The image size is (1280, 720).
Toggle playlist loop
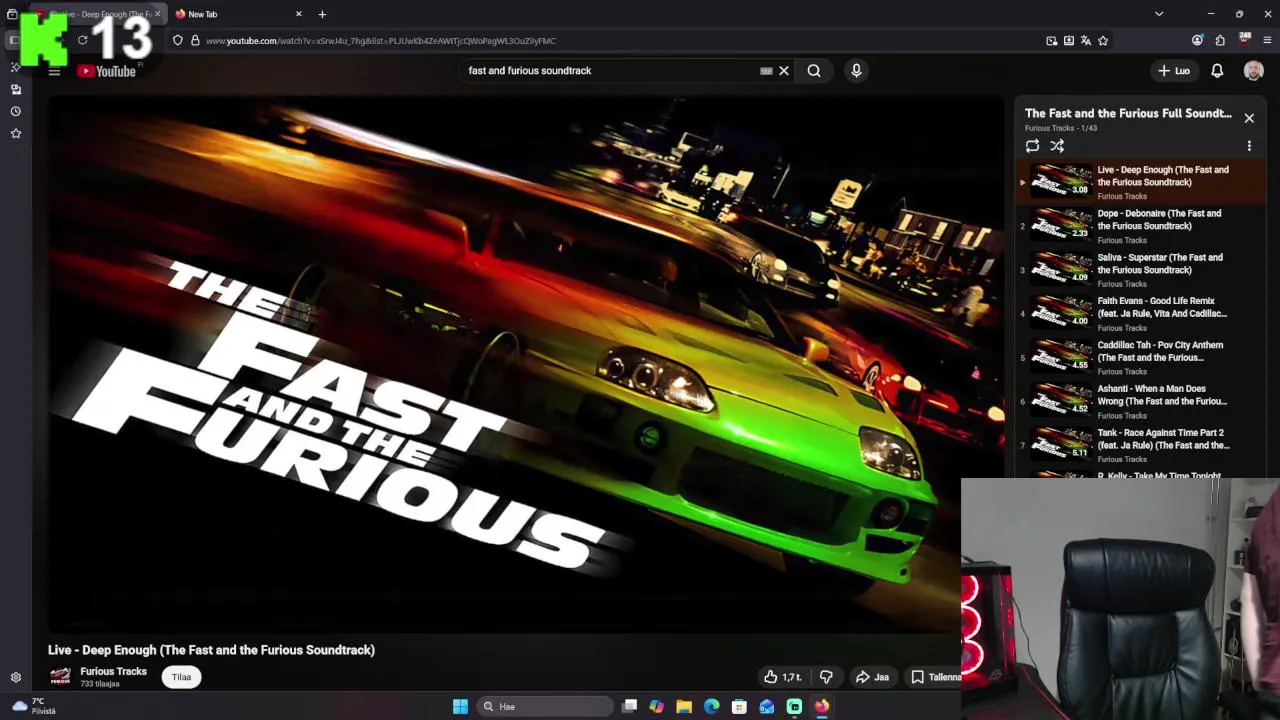(1032, 146)
